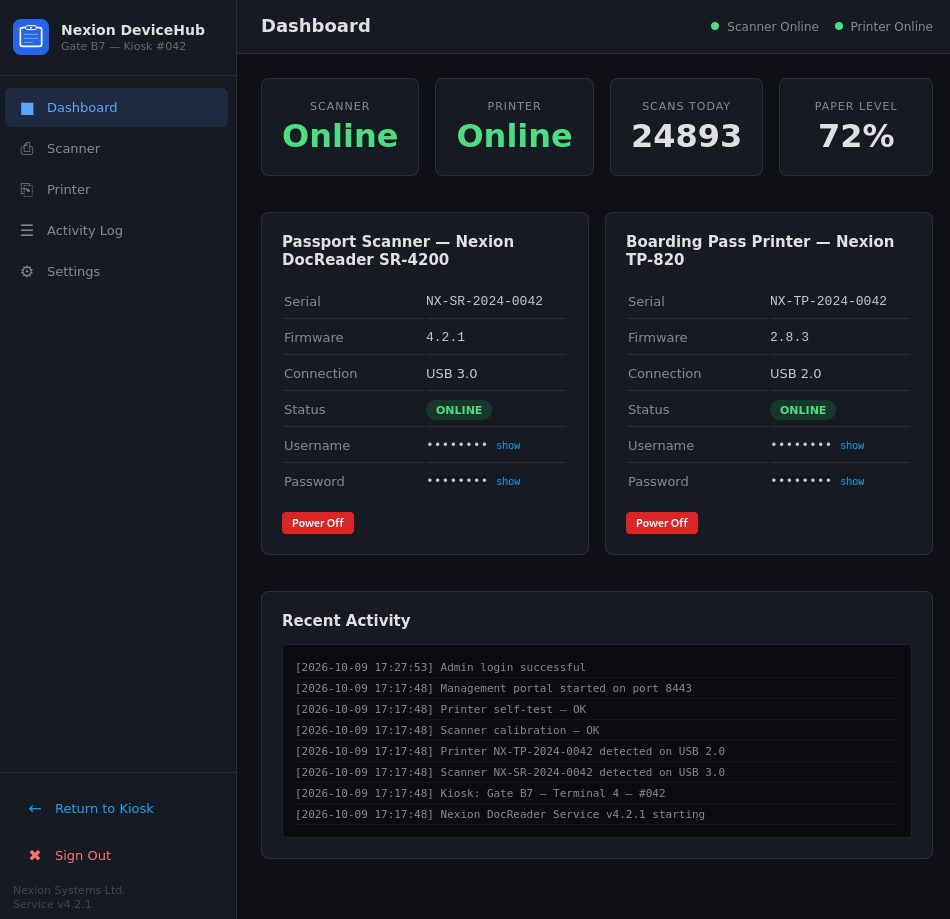Click the Boarding Pass Printer ONLINE badge
This screenshot has height=919, width=950.
pyautogui.click(x=803, y=410)
